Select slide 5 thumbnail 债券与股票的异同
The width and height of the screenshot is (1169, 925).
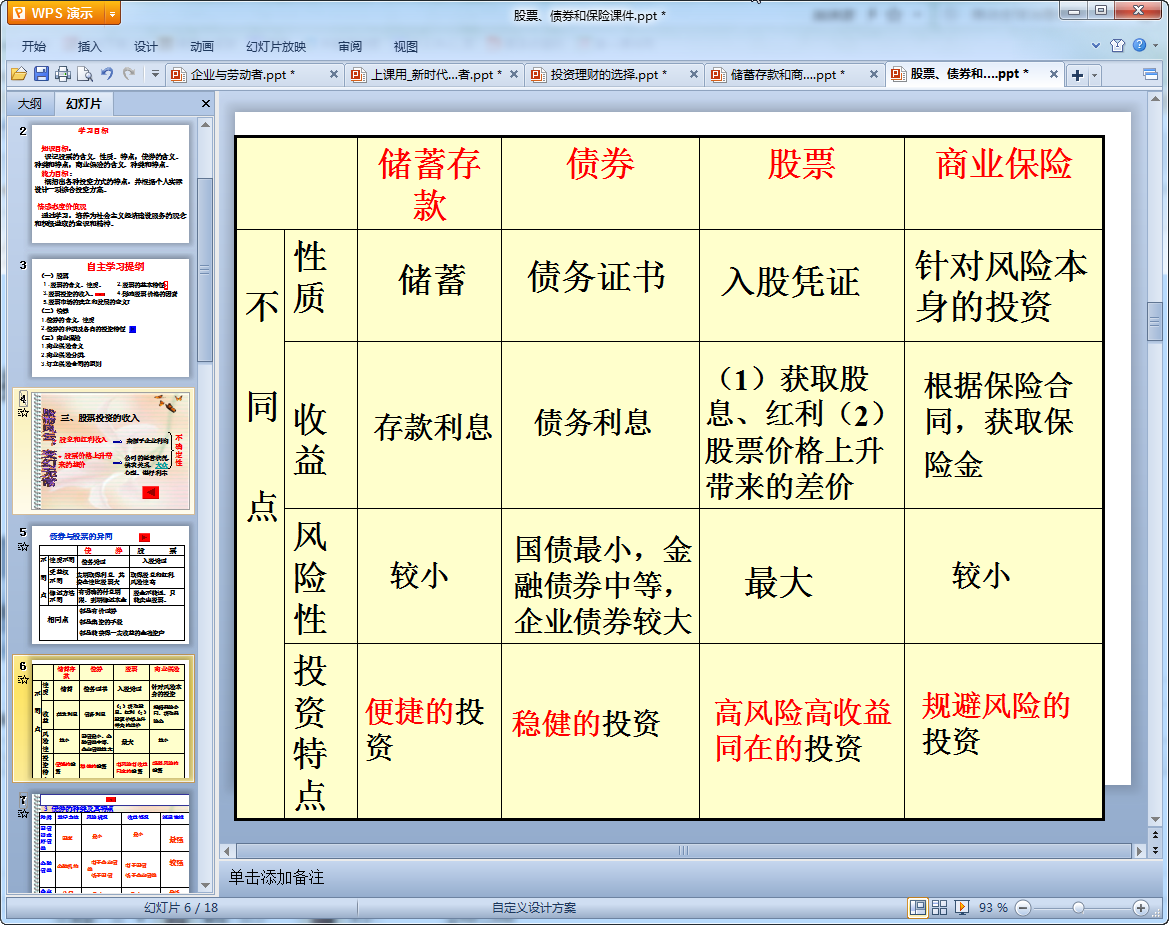(x=110, y=585)
